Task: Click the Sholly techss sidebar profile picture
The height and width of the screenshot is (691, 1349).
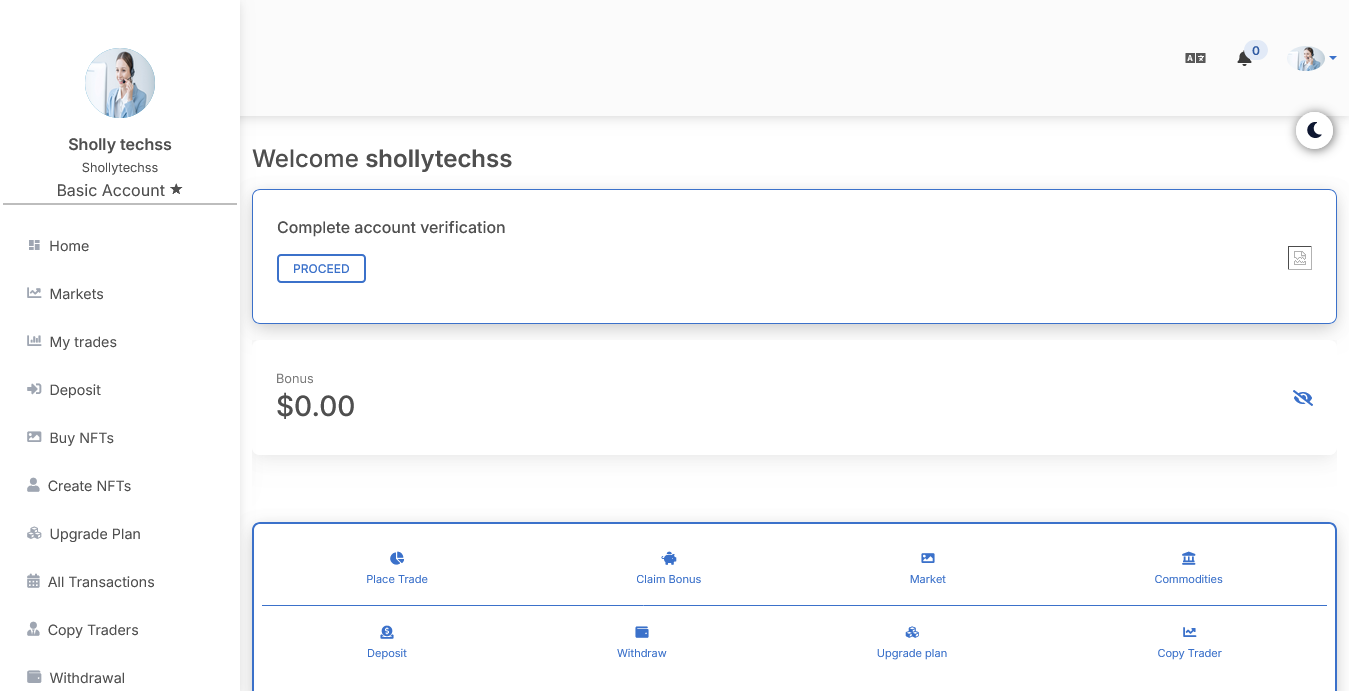Action: point(120,83)
